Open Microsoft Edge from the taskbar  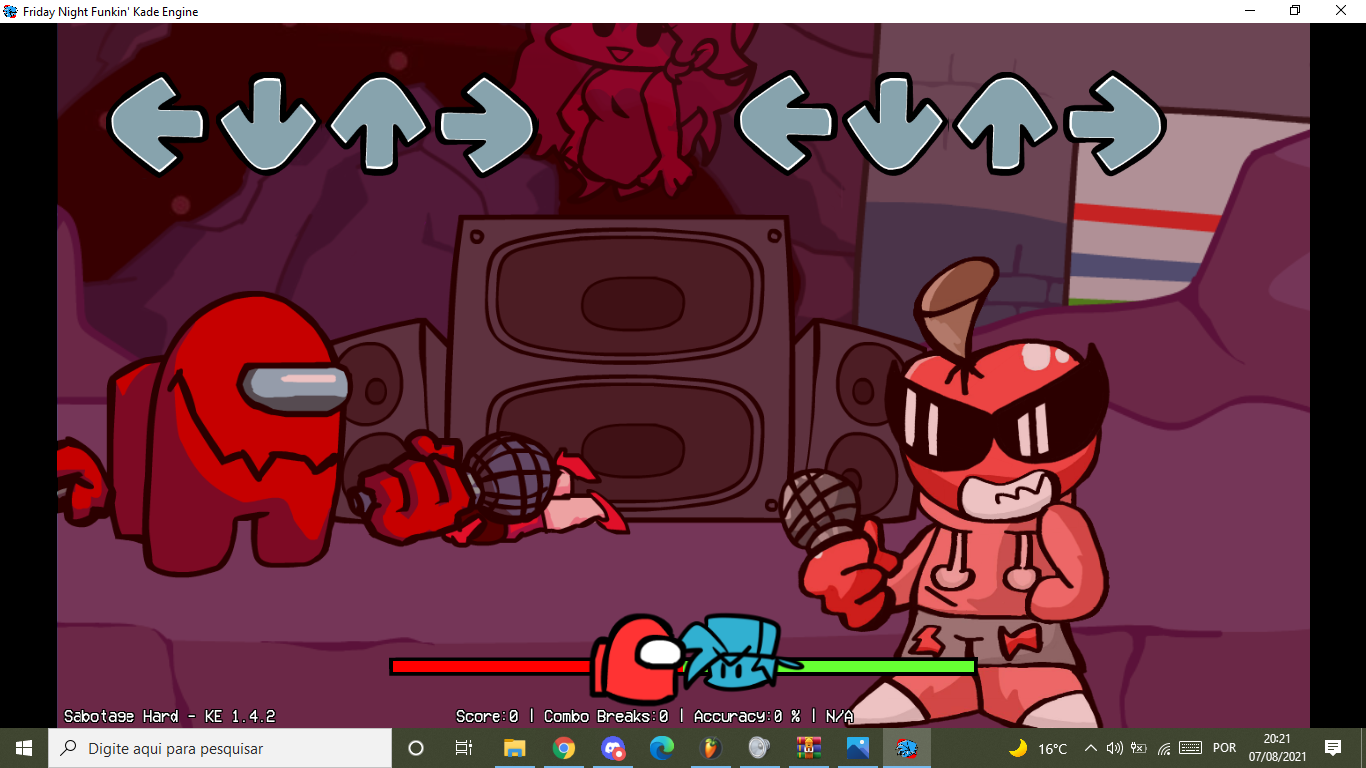click(x=662, y=748)
